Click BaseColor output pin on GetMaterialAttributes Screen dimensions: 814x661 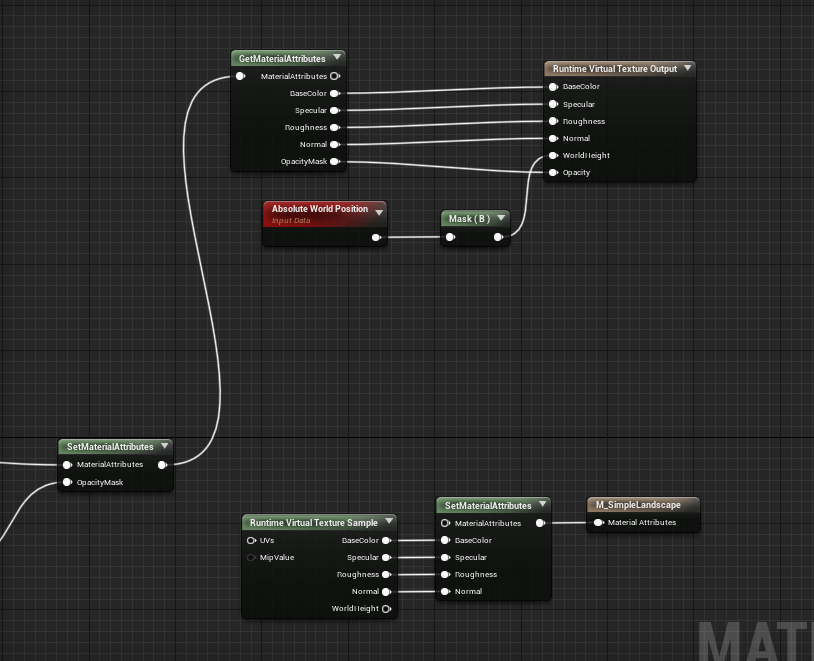[335, 93]
